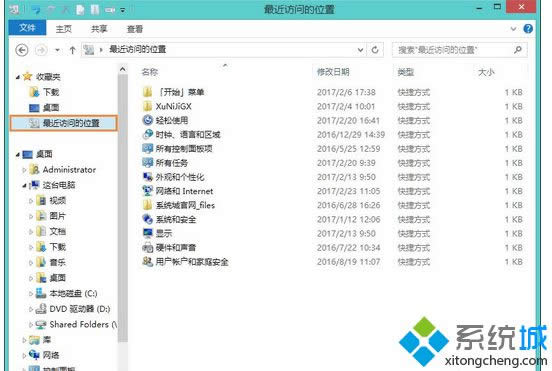The image size is (552, 371).
Task: Collapse the 这台电脑 tree node
Action: pyautogui.click(x=24, y=186)
